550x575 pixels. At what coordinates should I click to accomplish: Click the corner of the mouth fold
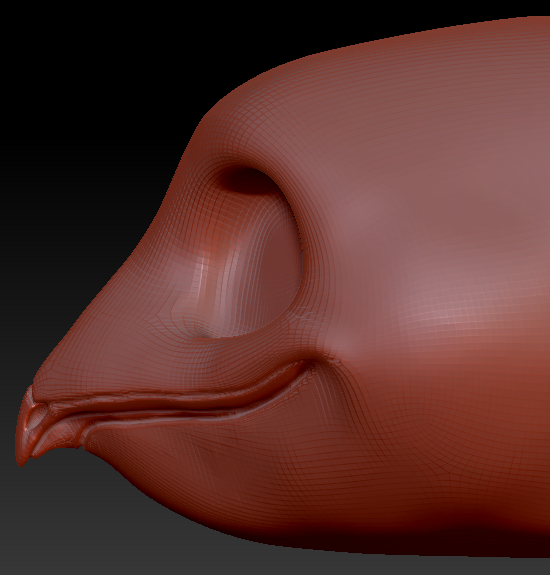point(312,361)
